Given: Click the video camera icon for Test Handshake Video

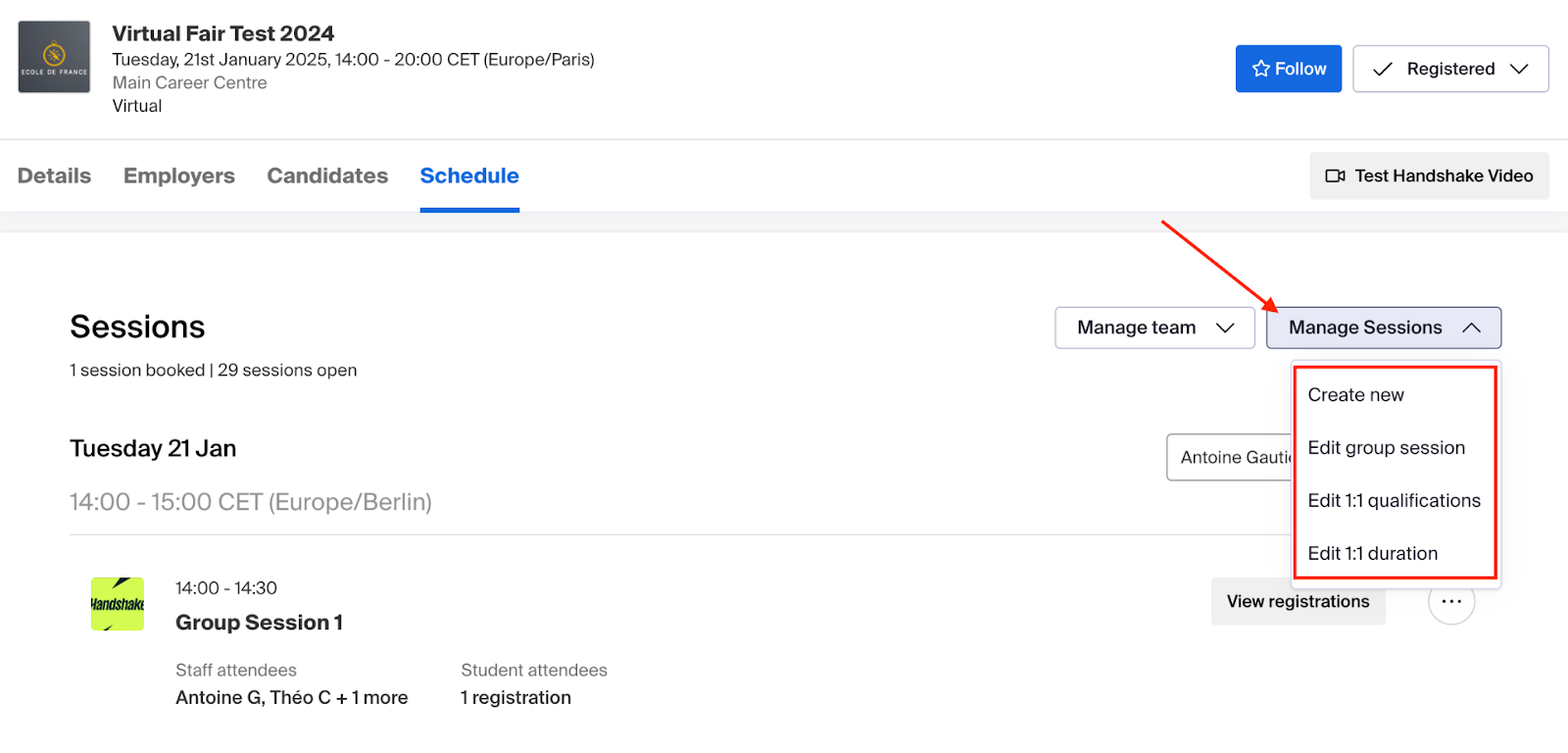Looking at the screenshot, I should pos(1335,176).
